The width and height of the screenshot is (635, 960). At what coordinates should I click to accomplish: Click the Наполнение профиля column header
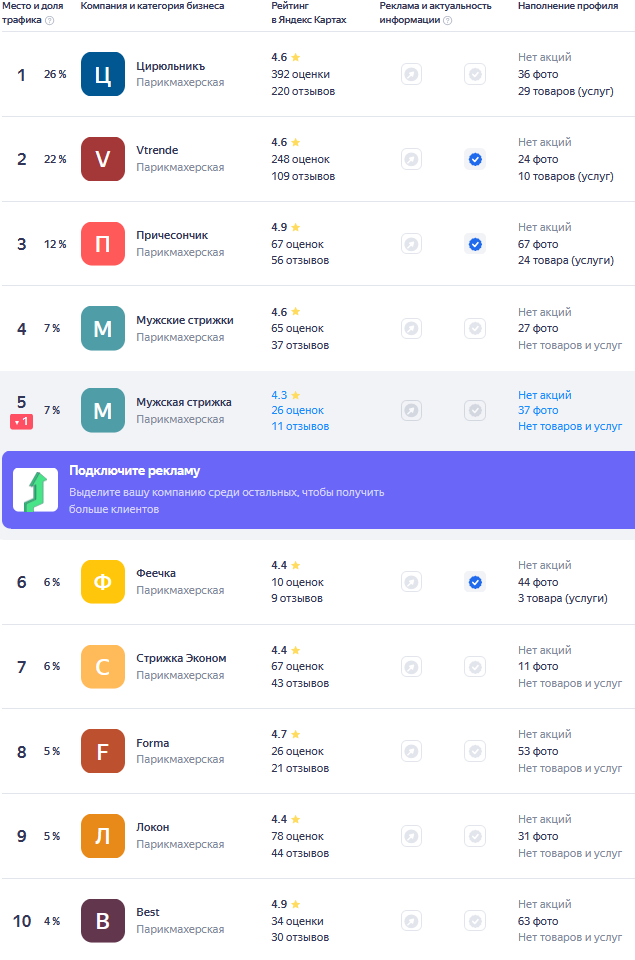pyautogui.click(x=568, y=6)
